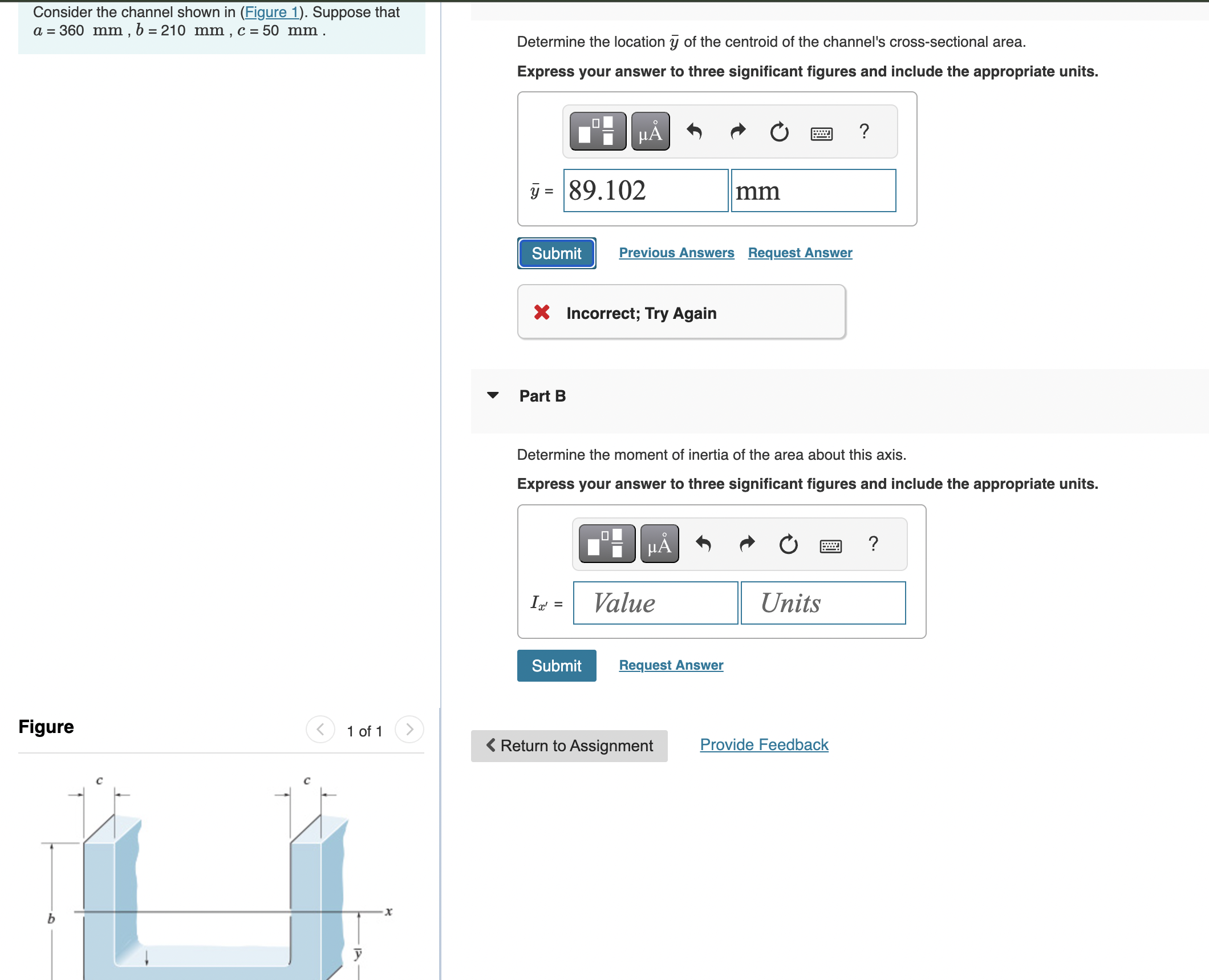
Task: Open Provide Feedback link
Action: point(764,744)
